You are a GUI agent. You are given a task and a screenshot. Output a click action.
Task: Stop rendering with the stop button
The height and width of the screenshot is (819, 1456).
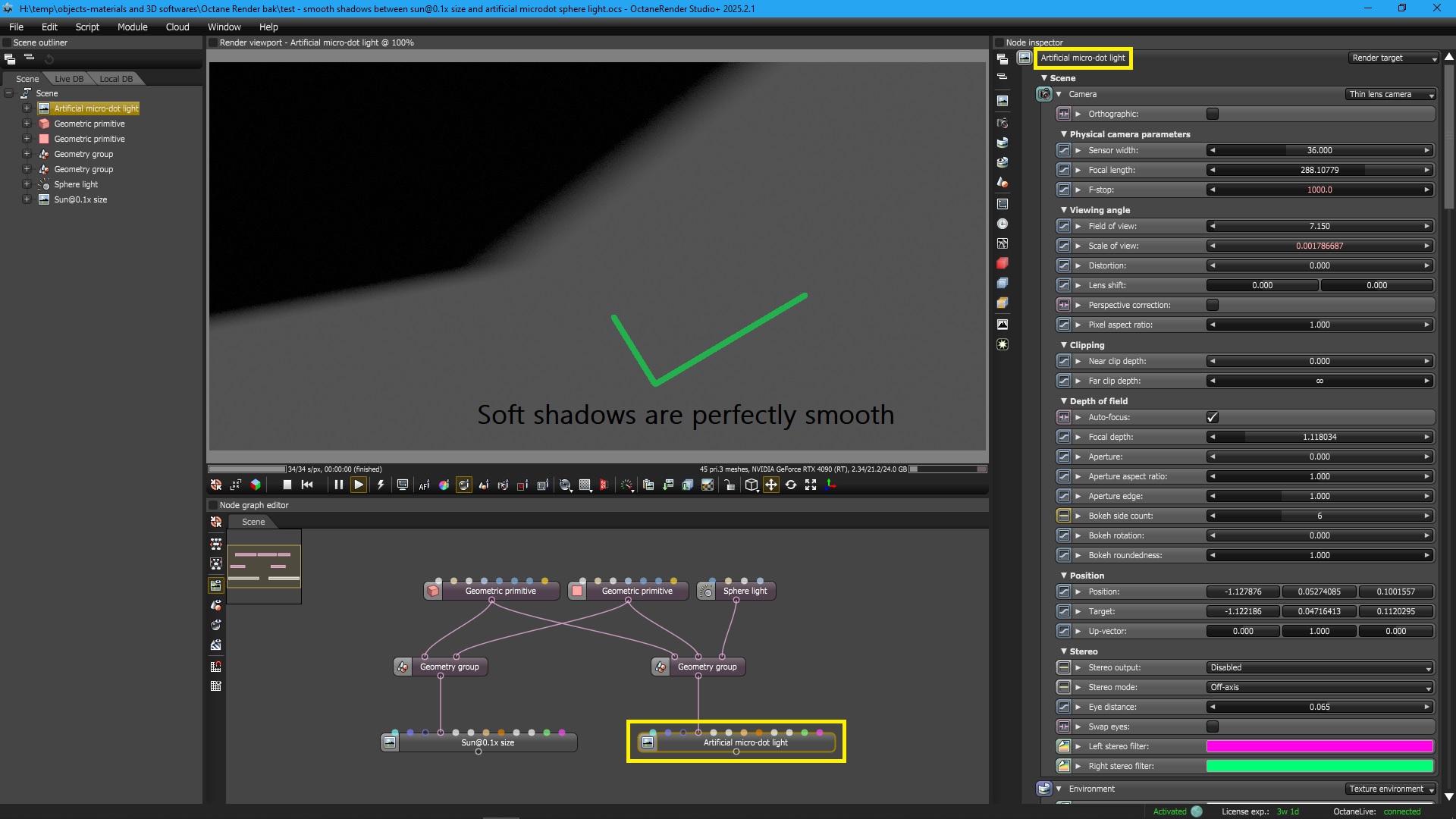(287, 485)
